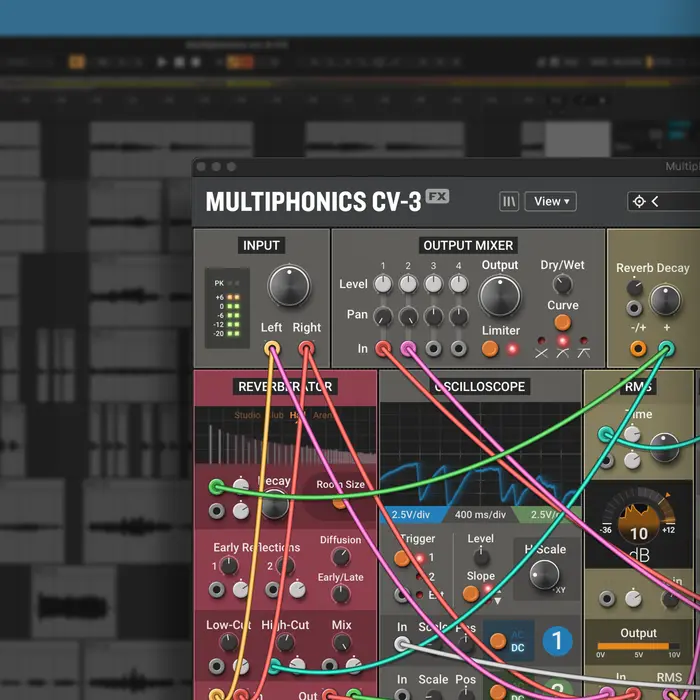Open the View dropdown menu
This screenshot has height=700, width=700.
pyautogui.click(x=552, y=202)
